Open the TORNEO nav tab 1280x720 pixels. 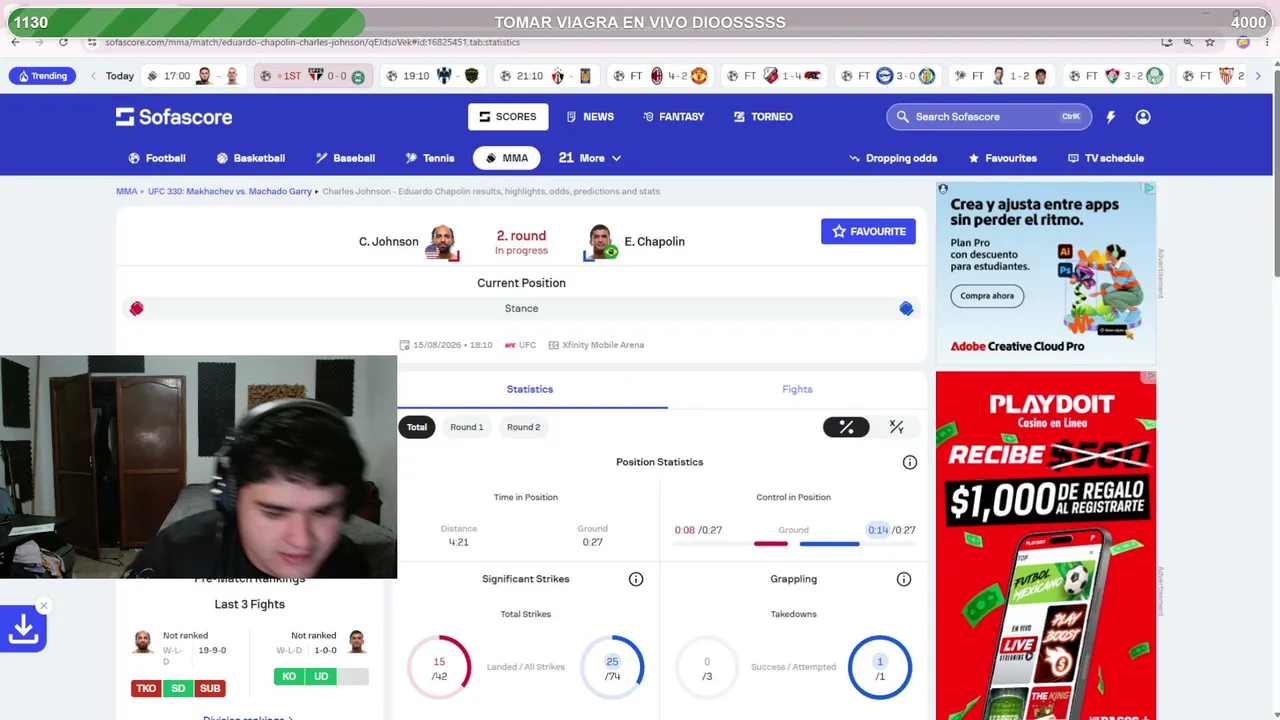pyautogui.click(x=763, y=117)
